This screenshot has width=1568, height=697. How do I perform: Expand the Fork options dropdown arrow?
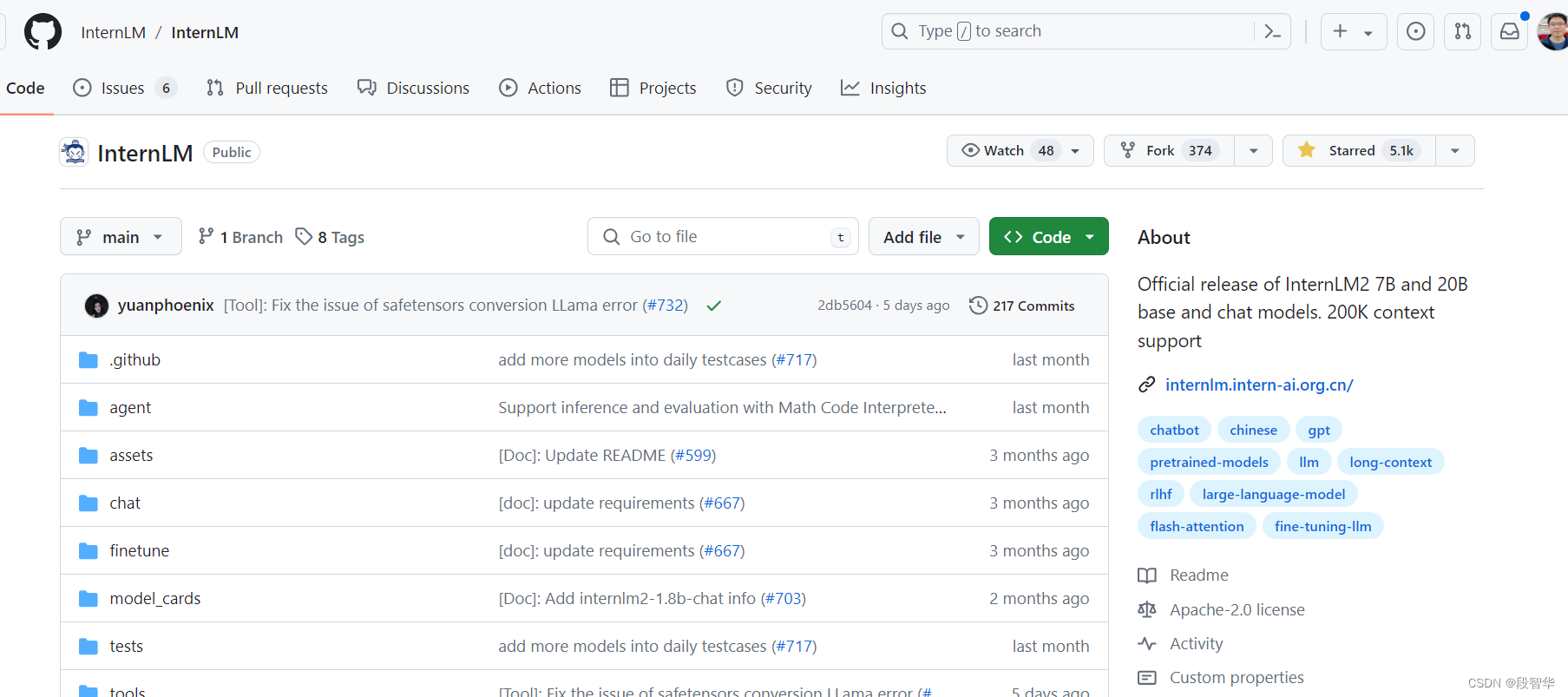tap(1253, 151)
